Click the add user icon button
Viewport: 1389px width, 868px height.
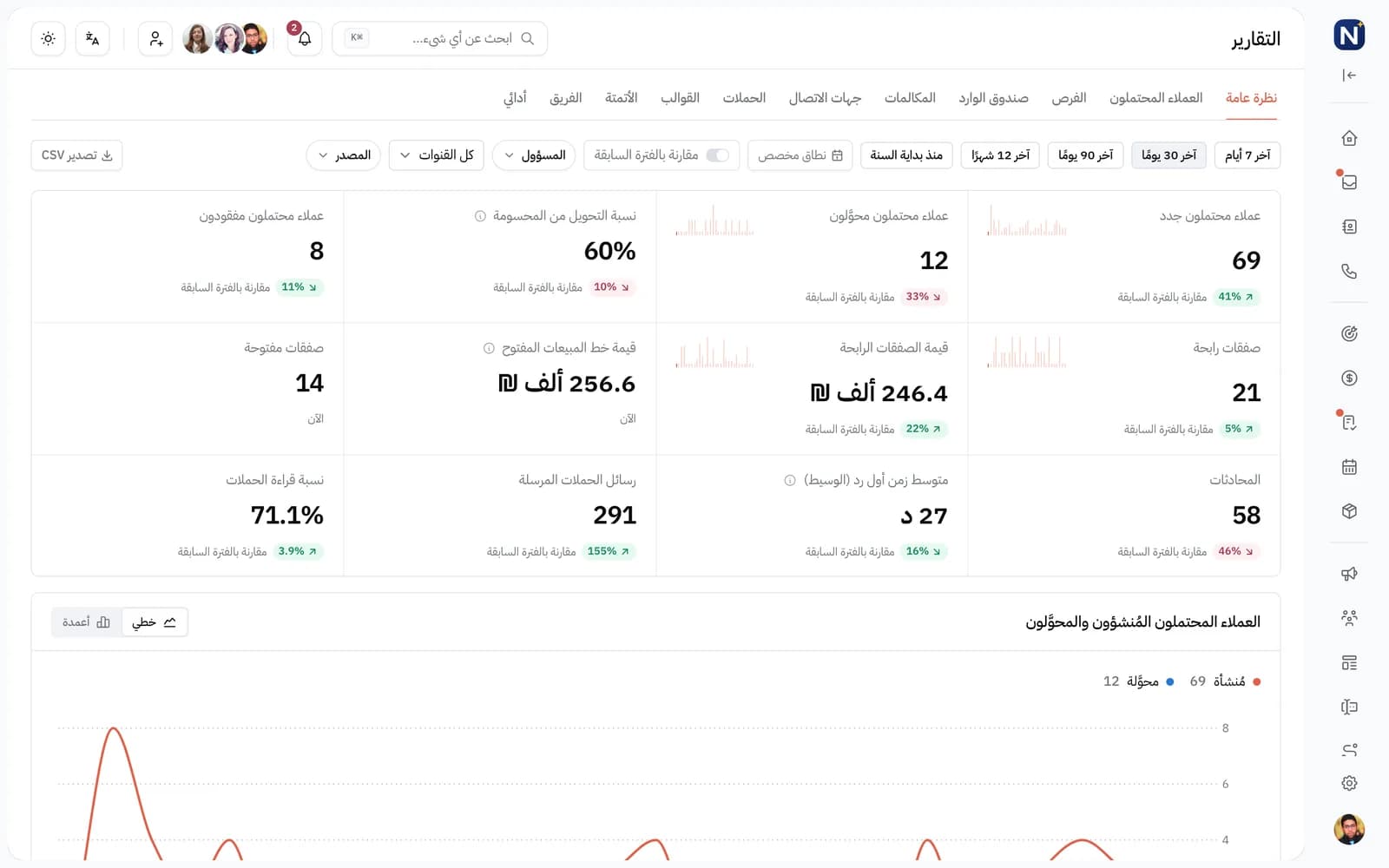click(155, 39)
